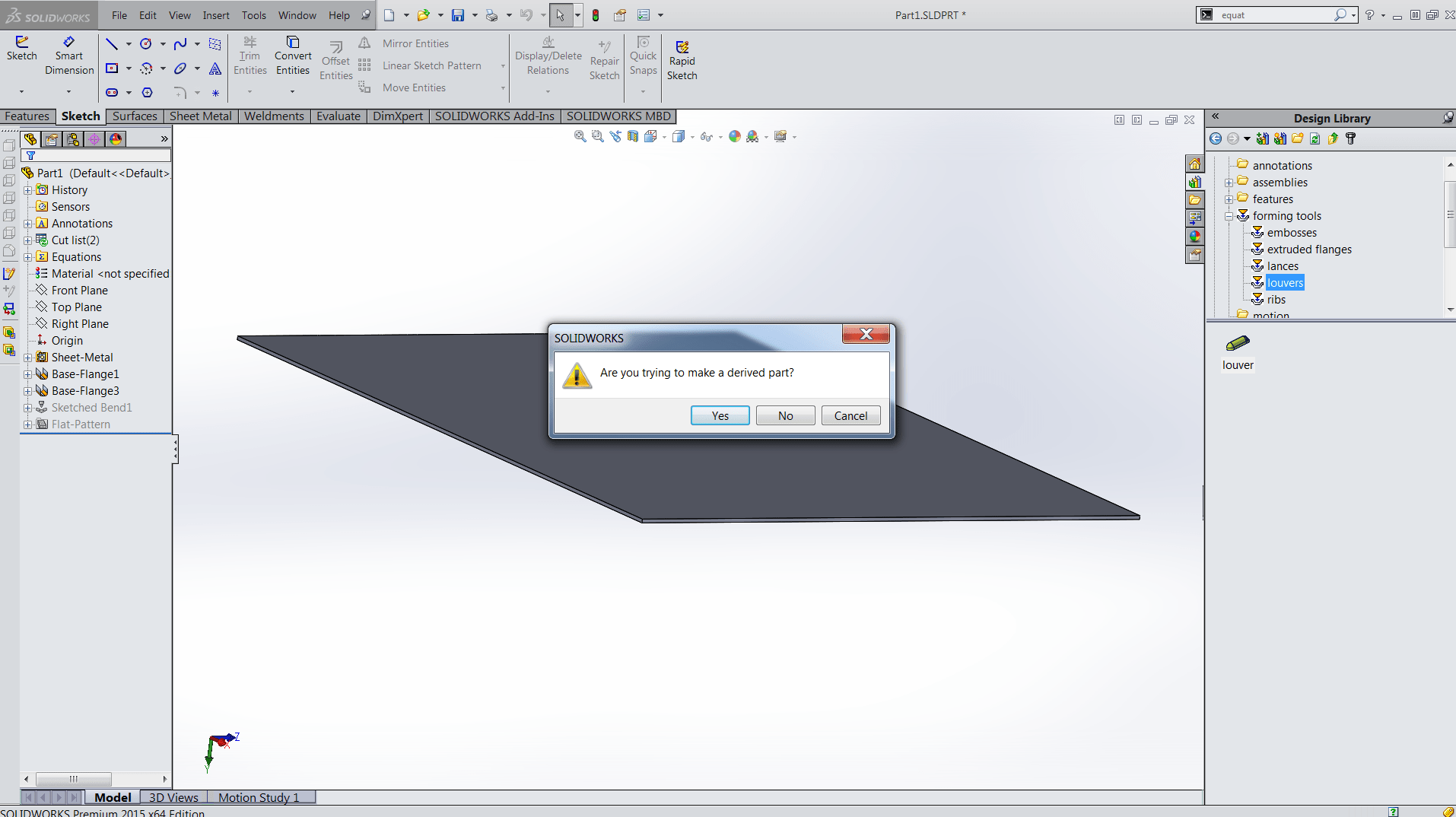Click the Refresh icon in Design Library

pos(1314,138)
